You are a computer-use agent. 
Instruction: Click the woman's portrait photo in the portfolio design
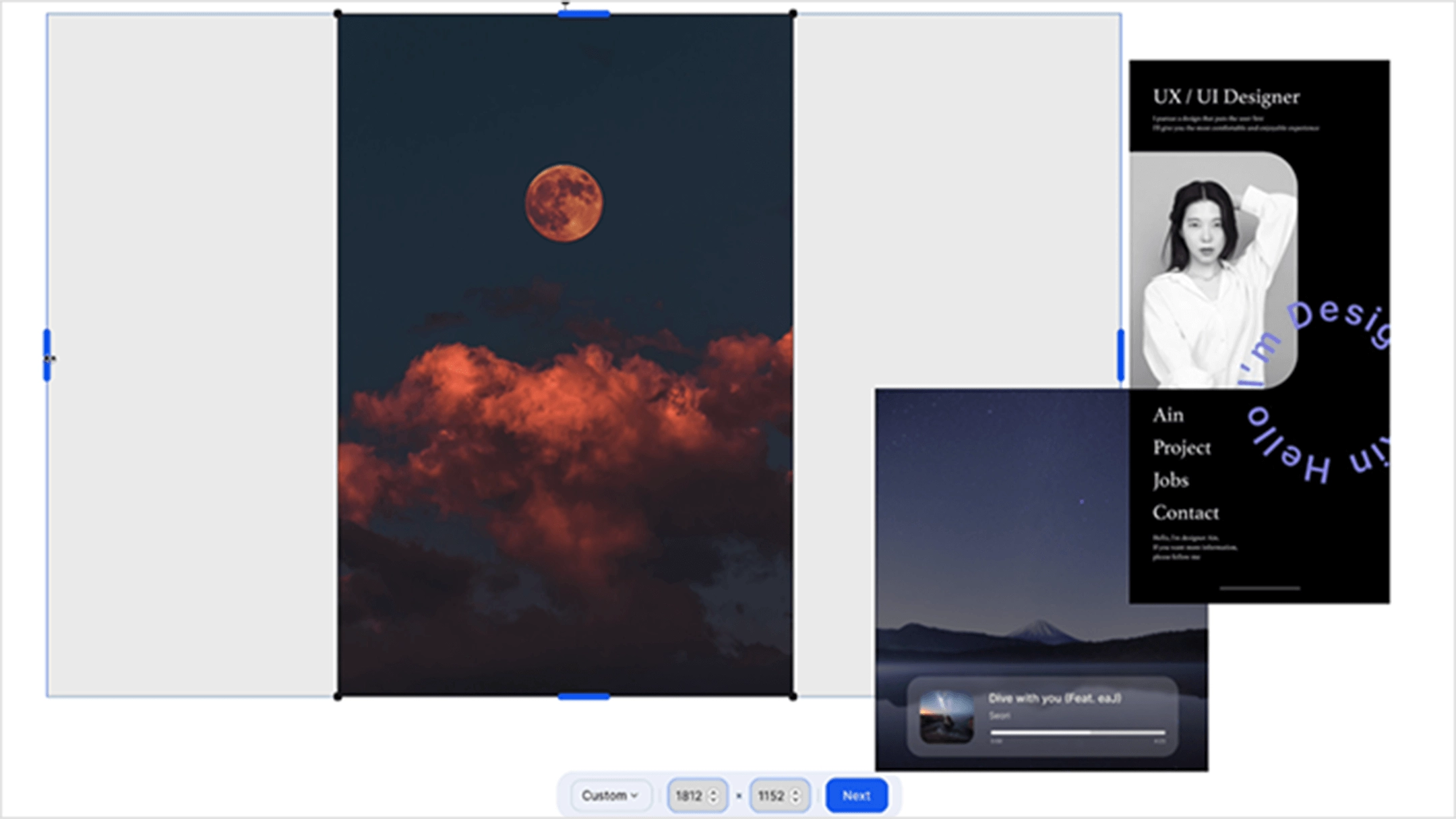coord(1213,270)
